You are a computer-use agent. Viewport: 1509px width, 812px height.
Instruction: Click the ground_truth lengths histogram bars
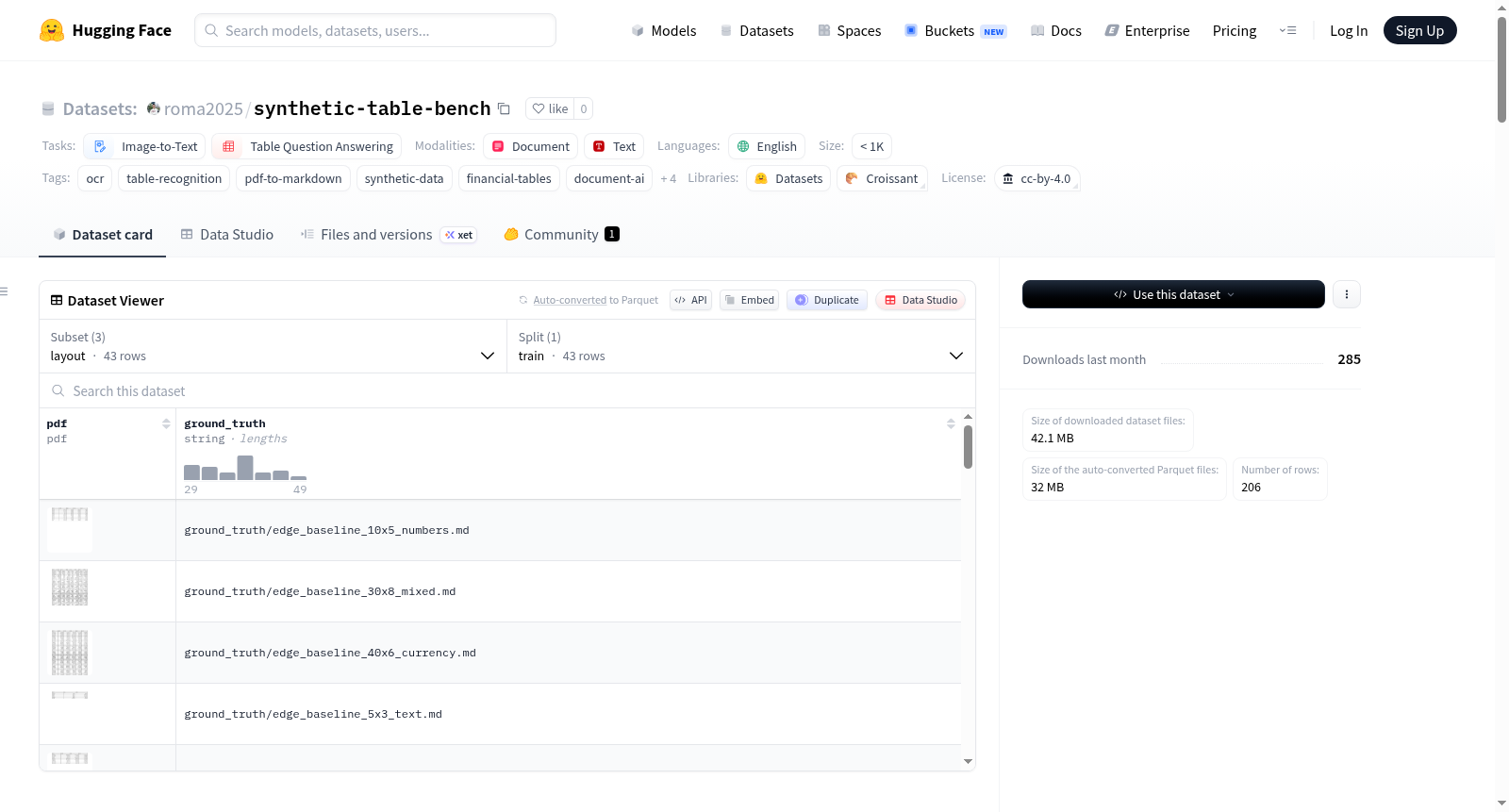click(x=245, y=468)
